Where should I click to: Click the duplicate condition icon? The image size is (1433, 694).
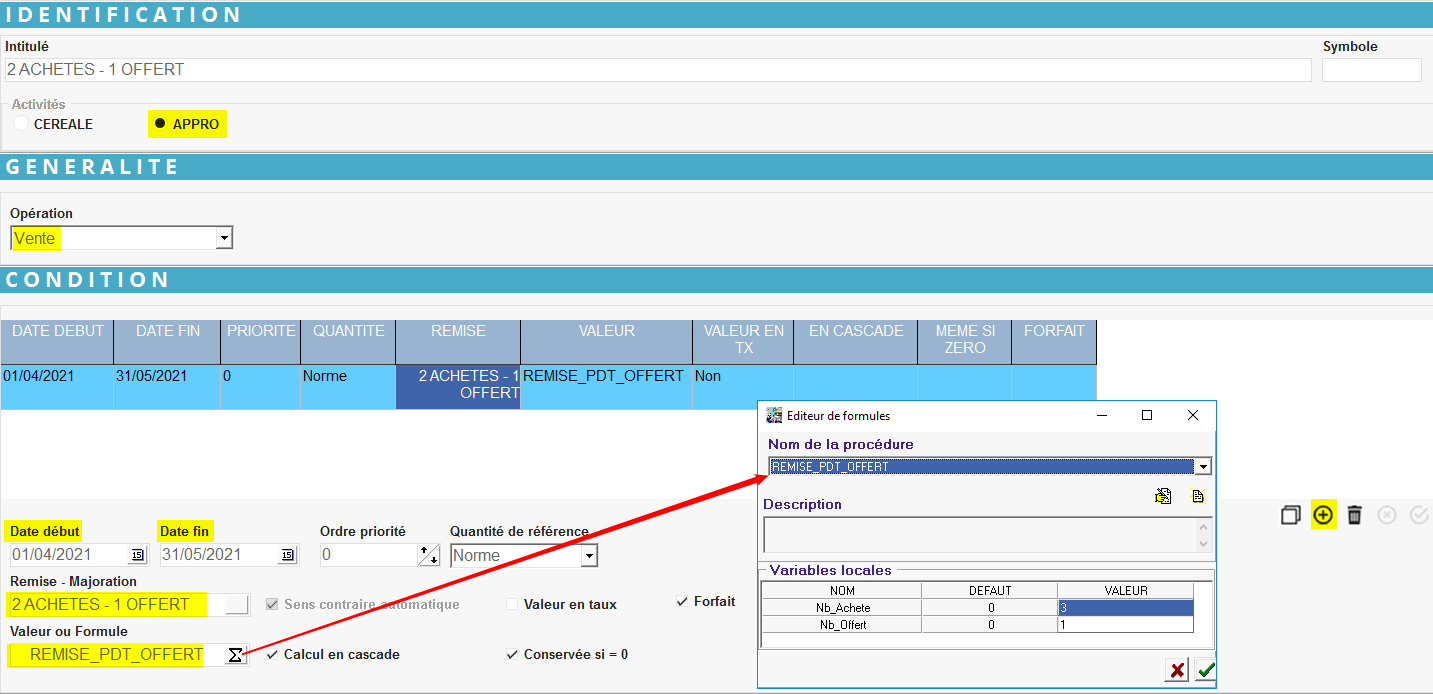coord(1291,515)
